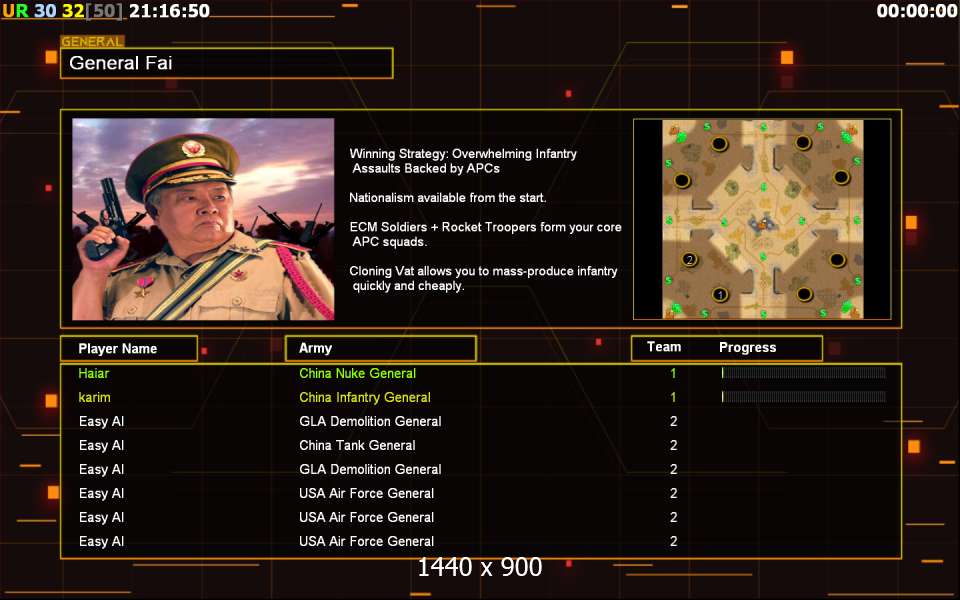Screen dimensions: 960x600
Task: Click team number 1 in Haiar's row
Action: (x=673, y=373)
